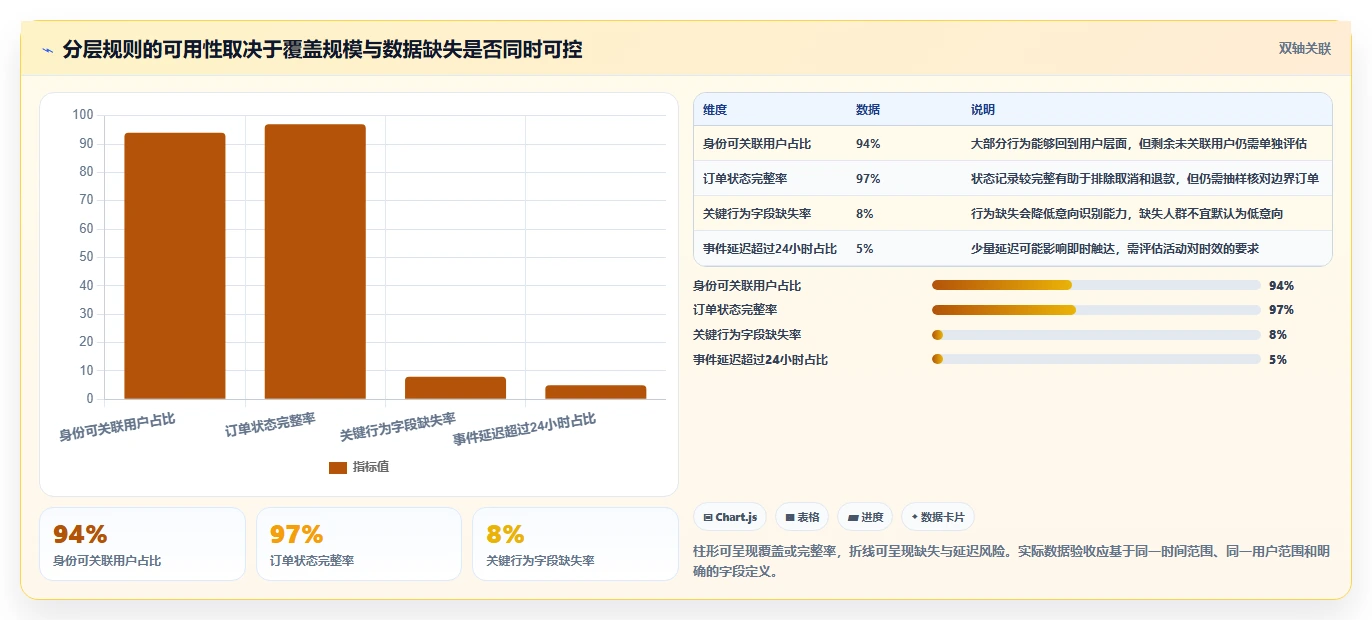
Task: Click the 订单状态完整率 progress bar
Action: (x=1096, y=310)
